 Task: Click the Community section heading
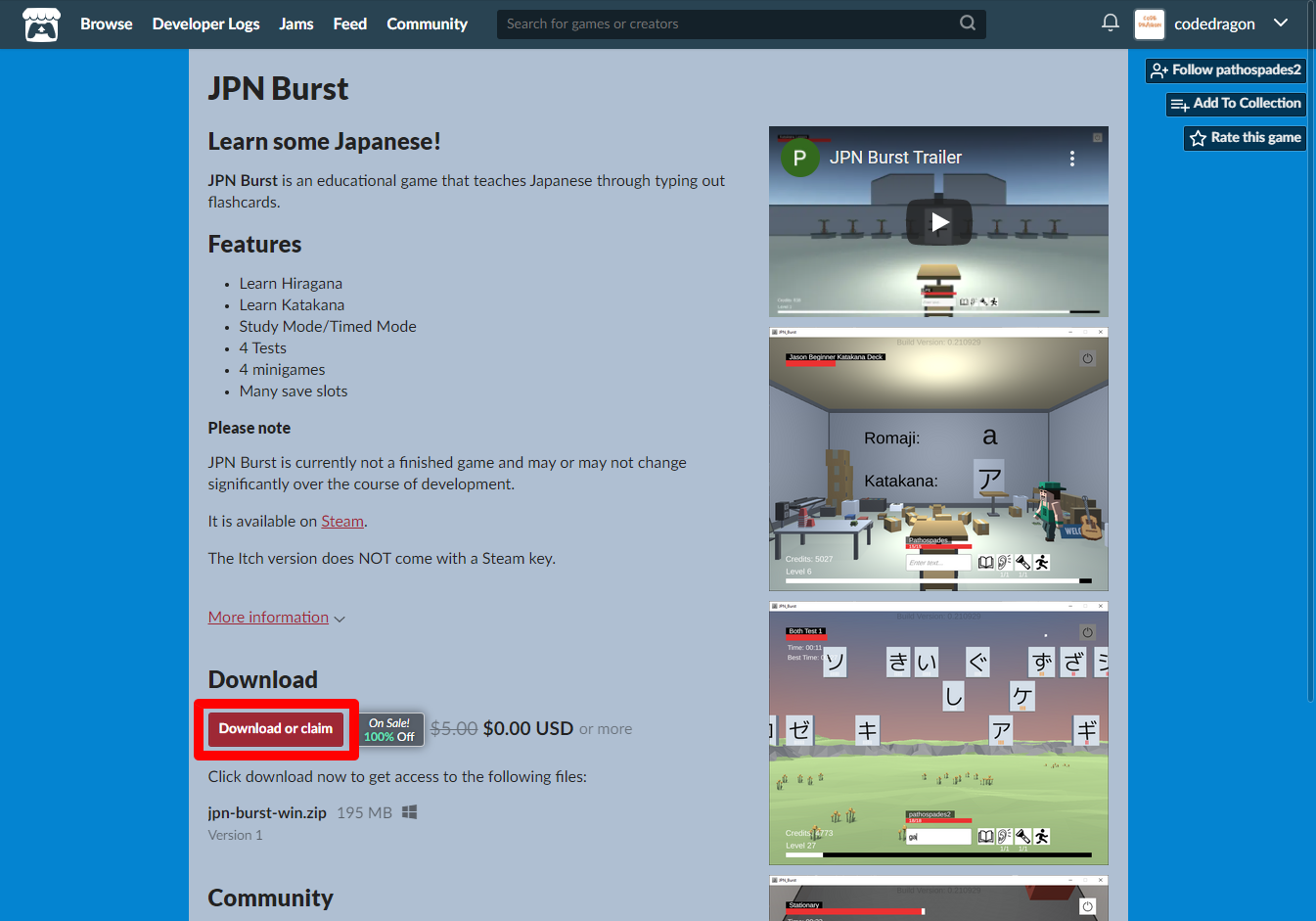(270, 898)
